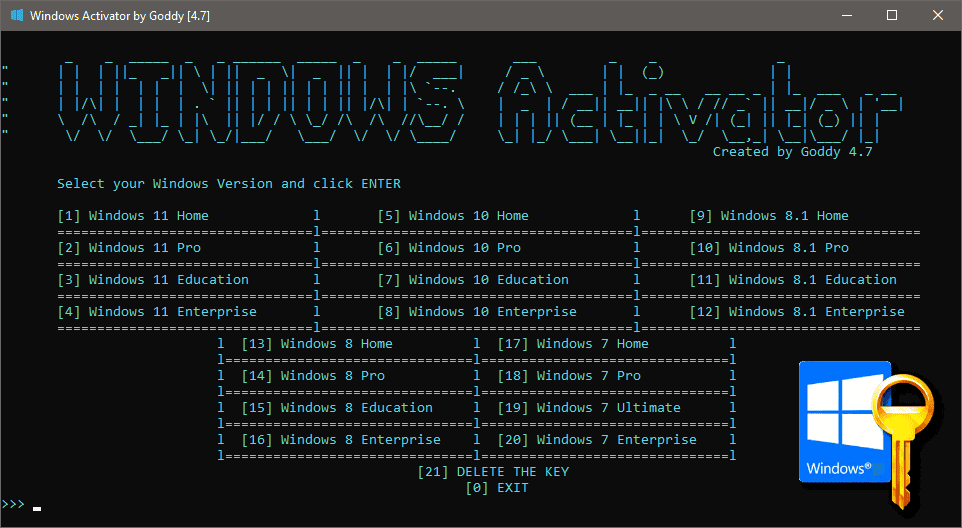962x528 pixels.
Task: Click the '[15] Windows 8 Education' option
Action: [337, 407]
